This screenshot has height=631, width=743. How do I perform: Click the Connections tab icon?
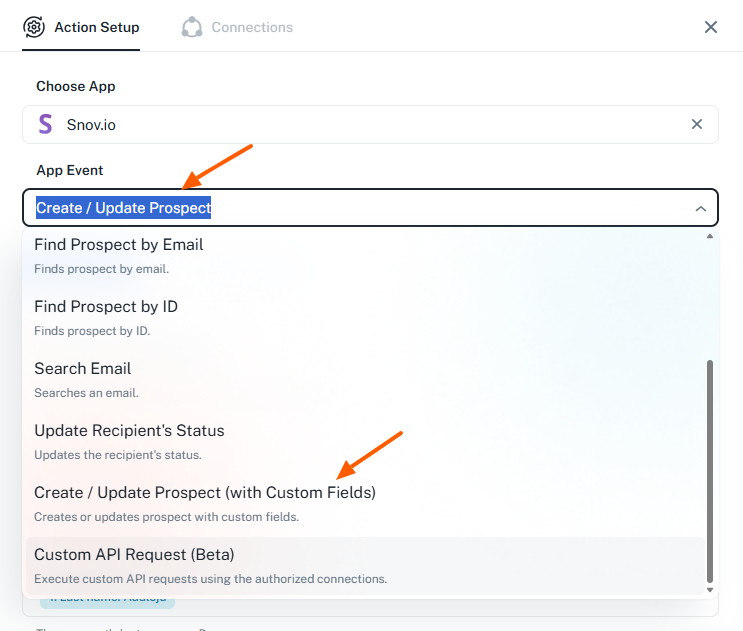[192, 27]
